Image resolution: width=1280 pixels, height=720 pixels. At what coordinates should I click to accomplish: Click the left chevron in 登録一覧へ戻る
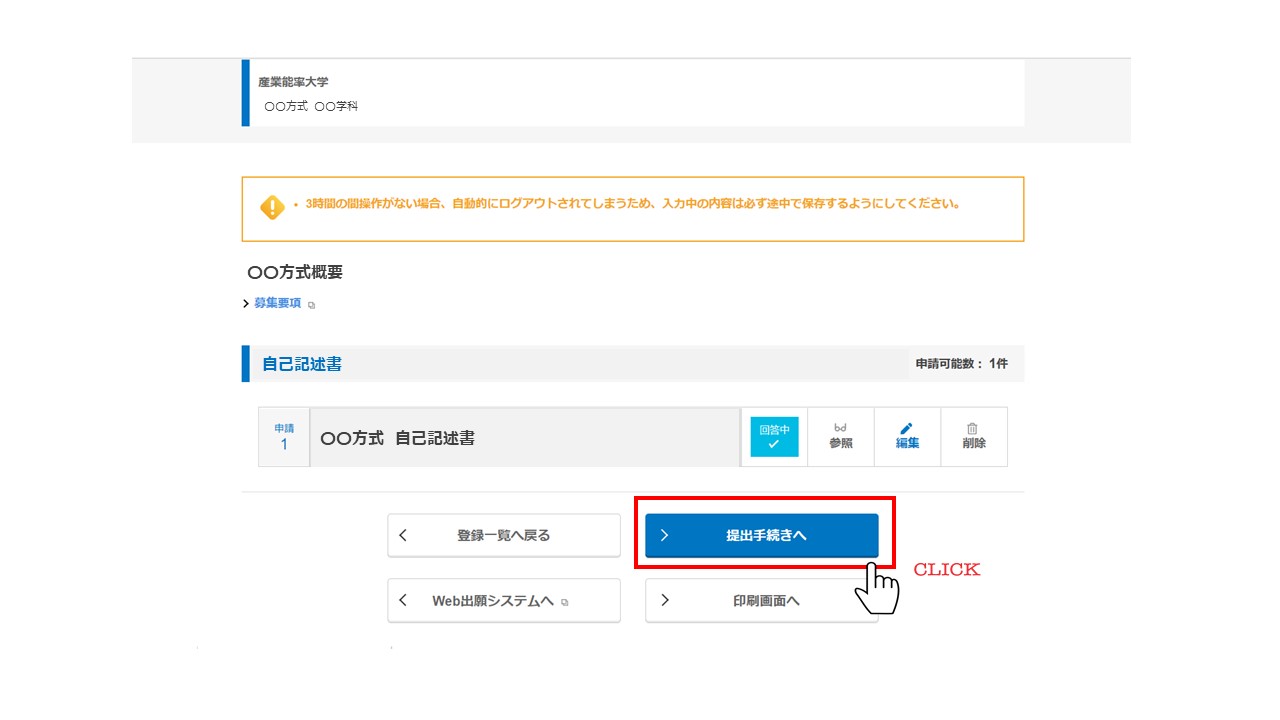point(403,535)
